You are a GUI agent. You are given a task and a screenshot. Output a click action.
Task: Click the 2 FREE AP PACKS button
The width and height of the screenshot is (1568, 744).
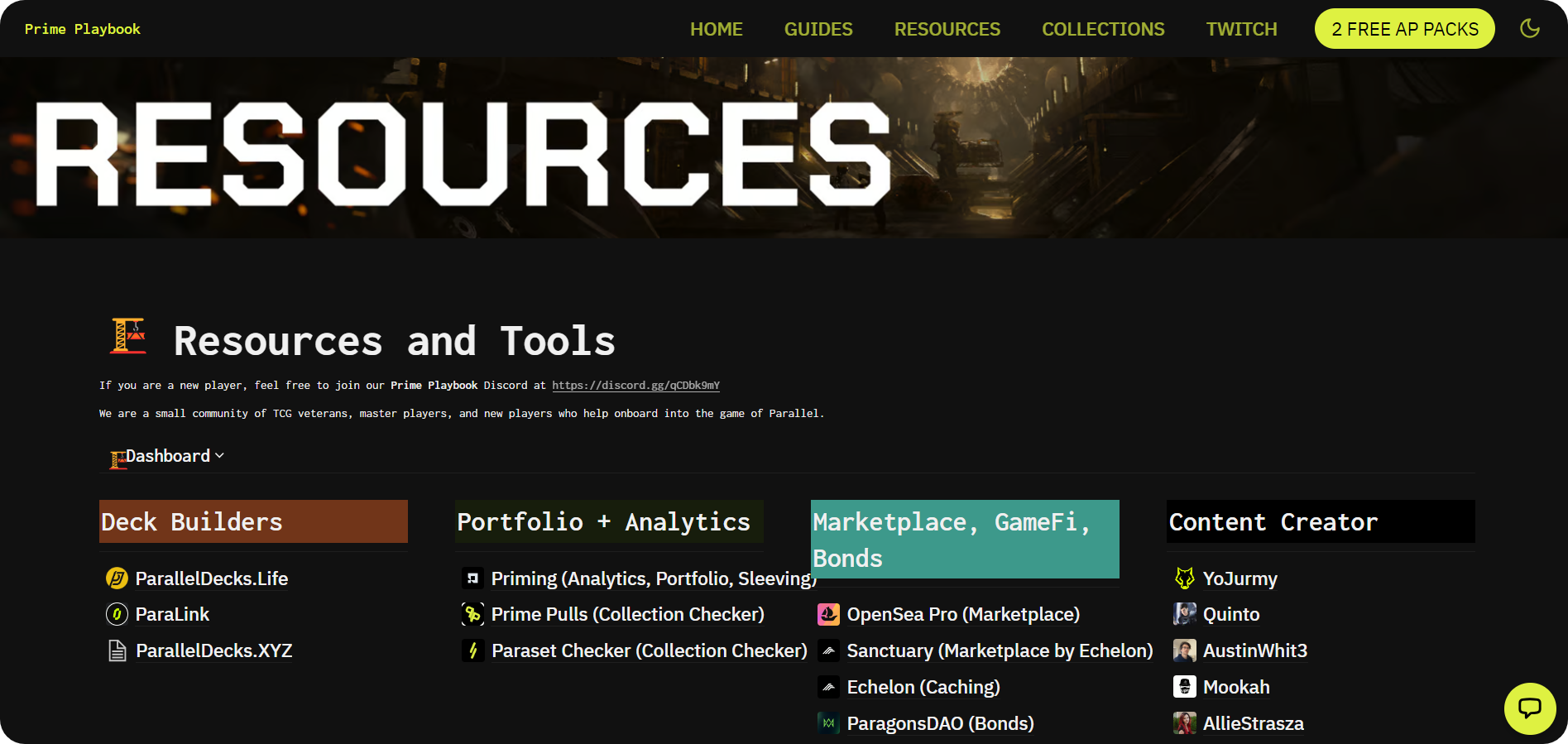pyautogui.click(x=1404, y=29)
